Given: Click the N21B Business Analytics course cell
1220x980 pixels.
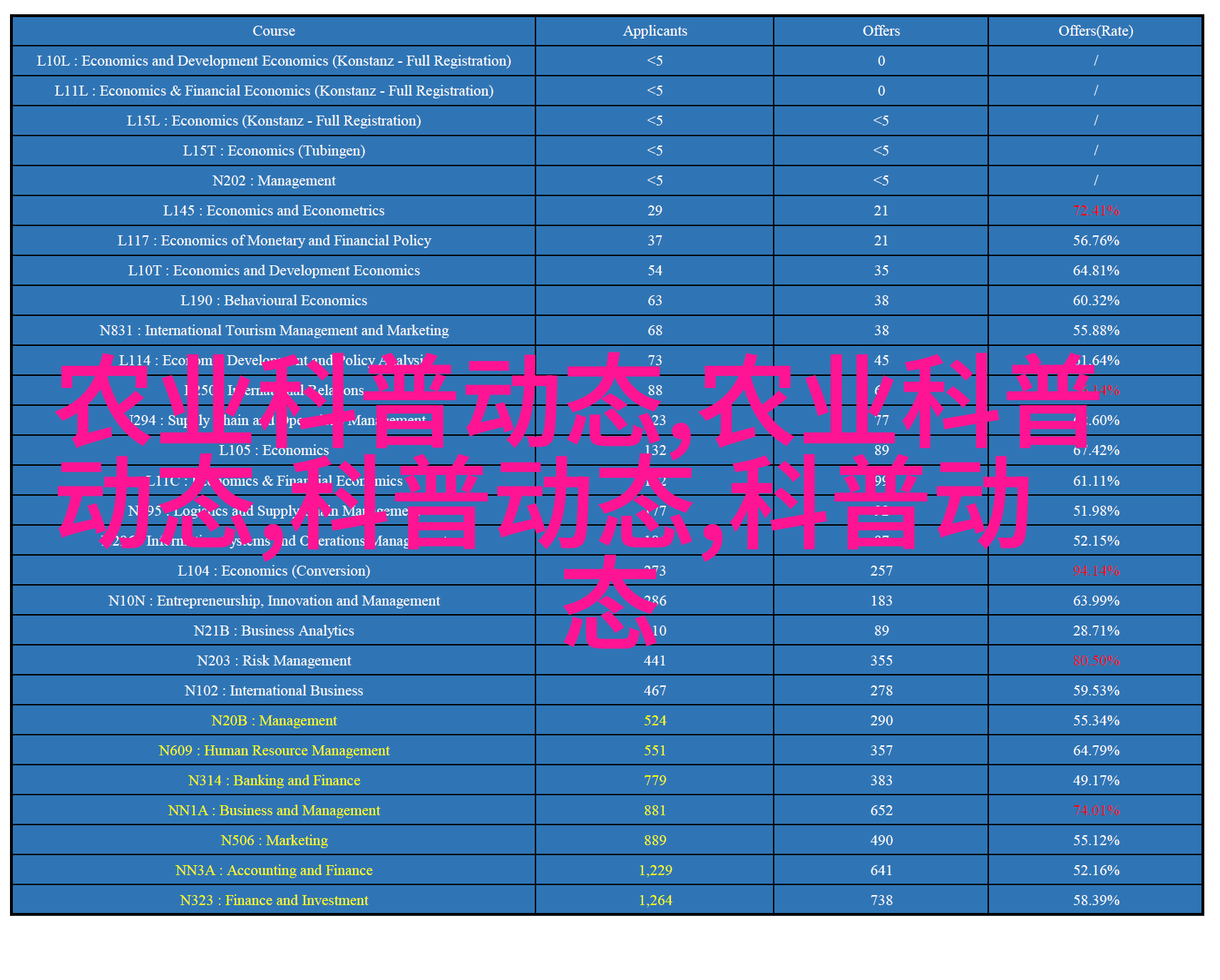Looking at the screenshot, I should click(x=273, y=631).
